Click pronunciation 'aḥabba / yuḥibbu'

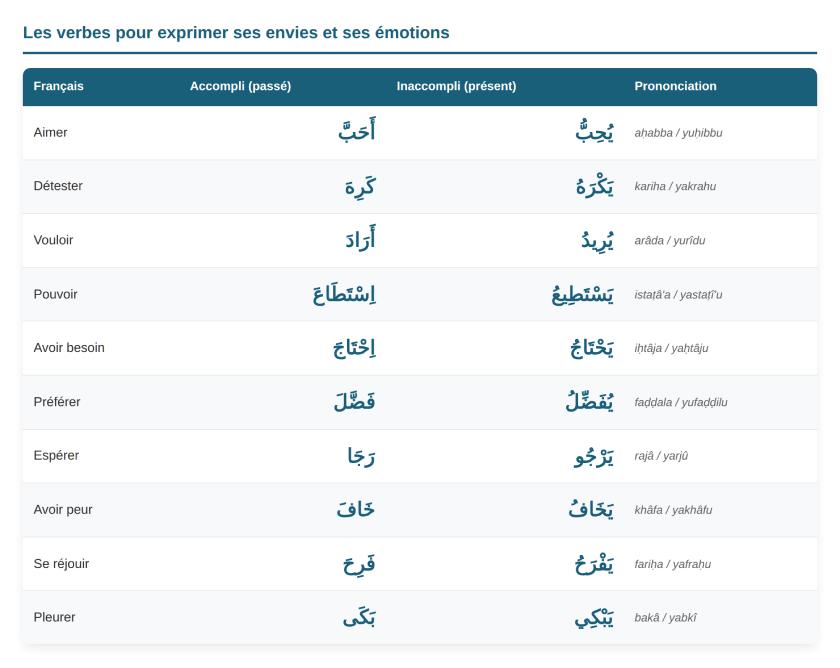[678, 133]
